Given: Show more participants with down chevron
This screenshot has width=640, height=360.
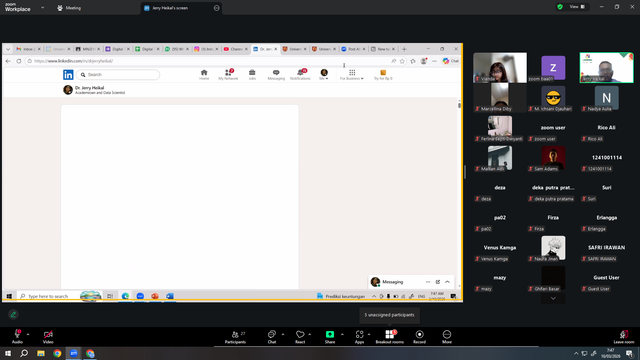Looking at the screenshot, I should tap(553, 298).
